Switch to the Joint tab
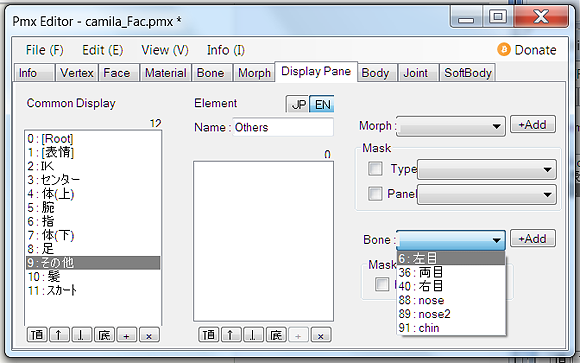Viewport: 580px width, 363px height. coord(418,73)
